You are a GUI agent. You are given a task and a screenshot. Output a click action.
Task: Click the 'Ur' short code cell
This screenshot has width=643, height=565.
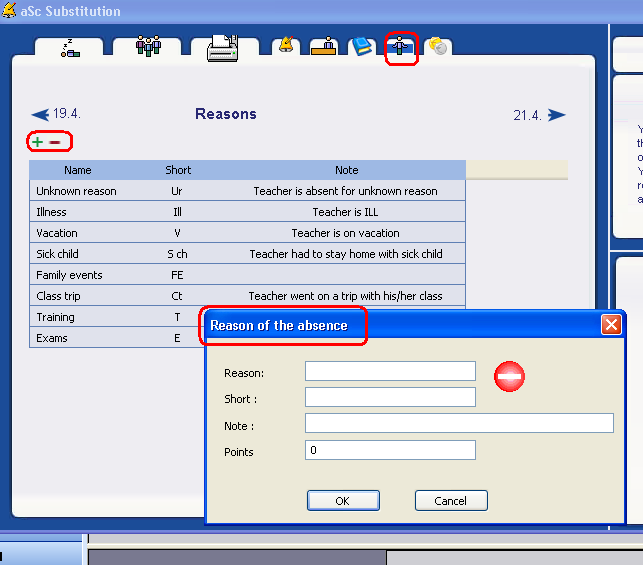[177, 191]
